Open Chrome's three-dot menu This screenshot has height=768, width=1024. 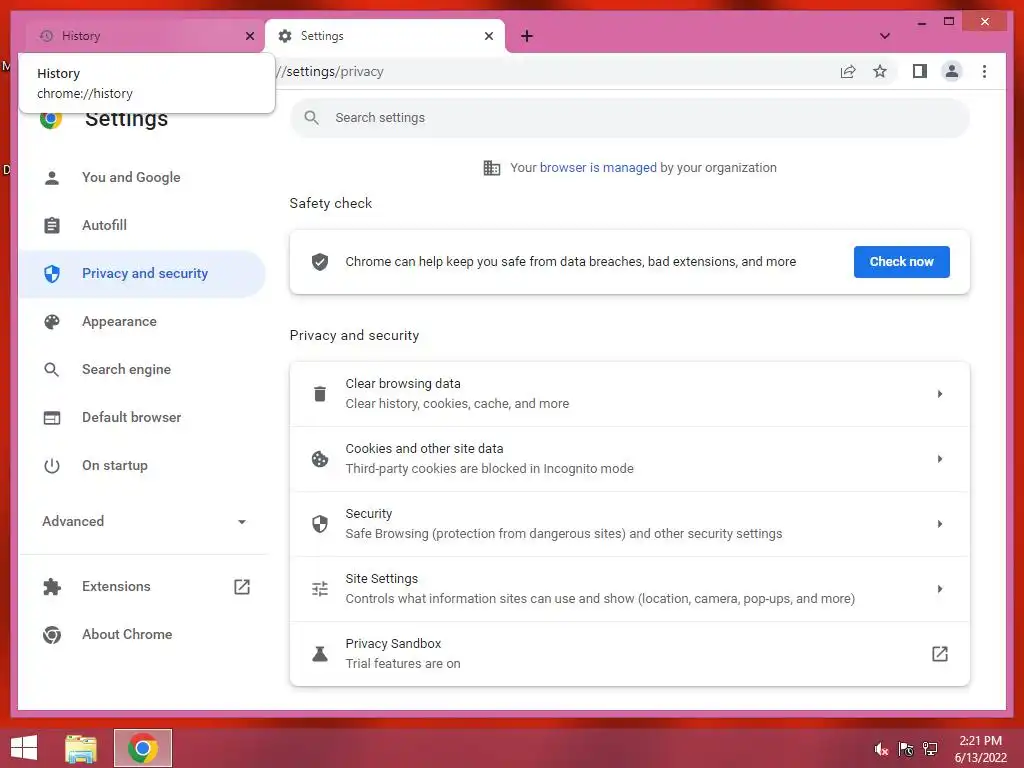tap(984, 71)
